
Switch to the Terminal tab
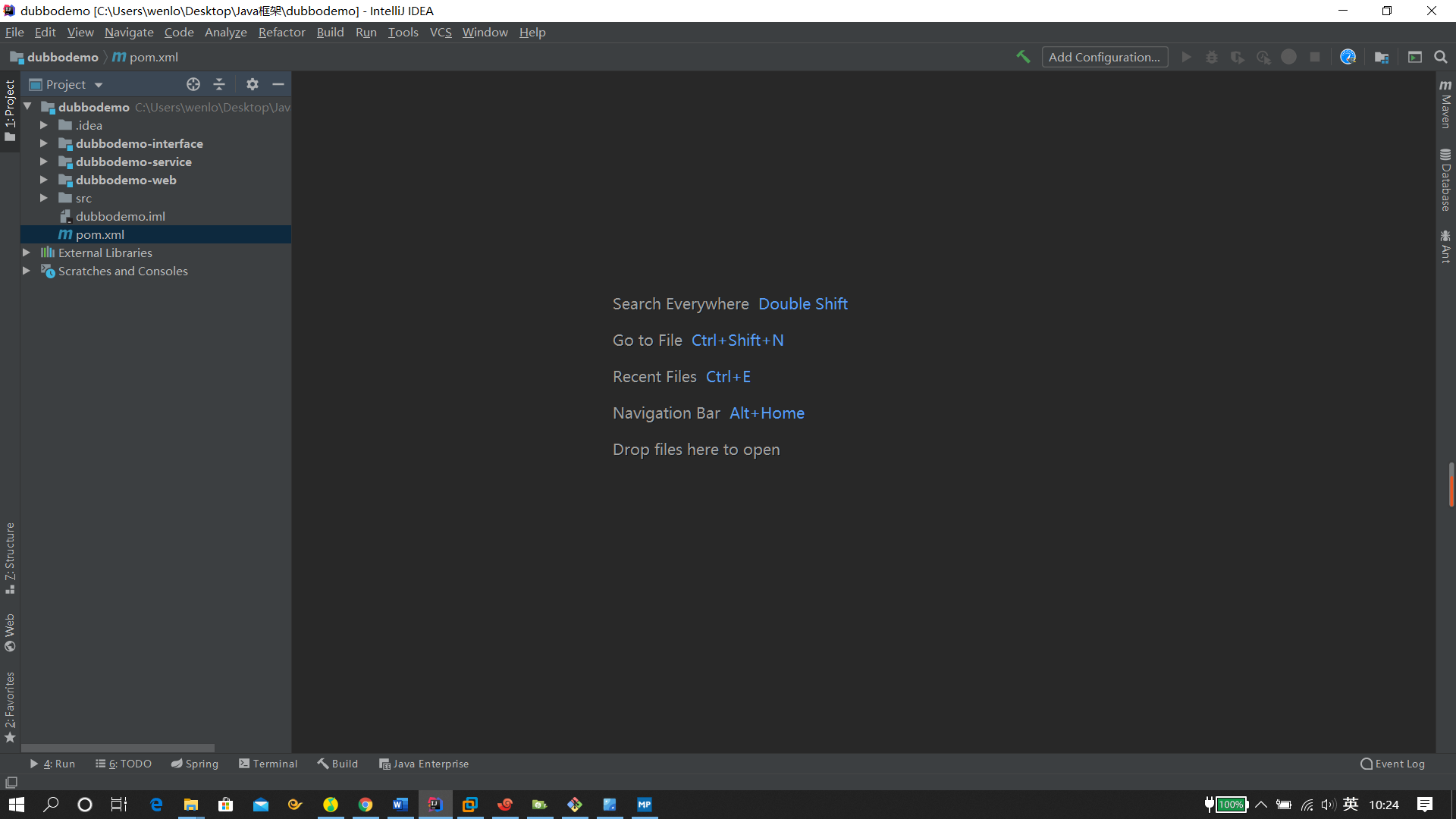268,764
